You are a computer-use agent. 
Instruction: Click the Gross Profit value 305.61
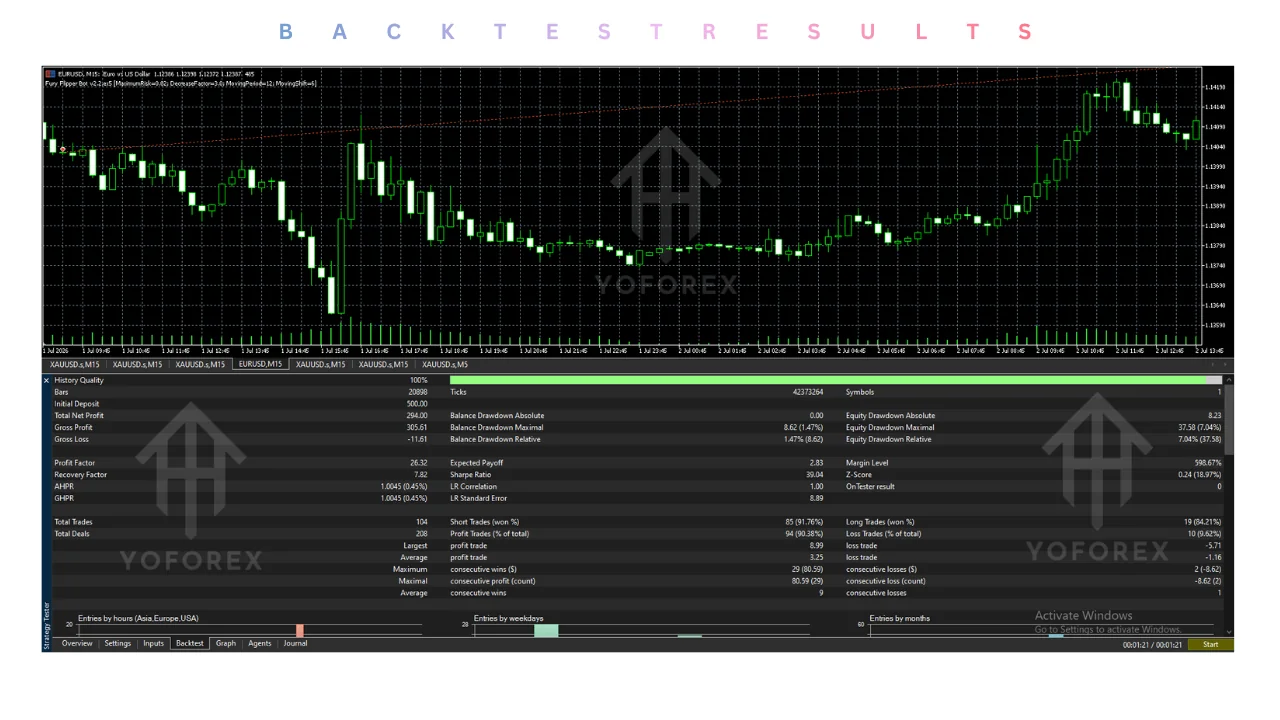tap(417, 428)
